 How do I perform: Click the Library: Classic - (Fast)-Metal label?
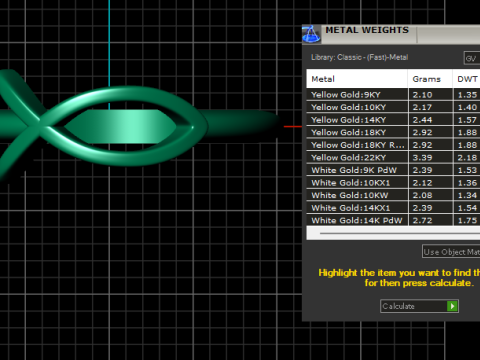[359, 57]
